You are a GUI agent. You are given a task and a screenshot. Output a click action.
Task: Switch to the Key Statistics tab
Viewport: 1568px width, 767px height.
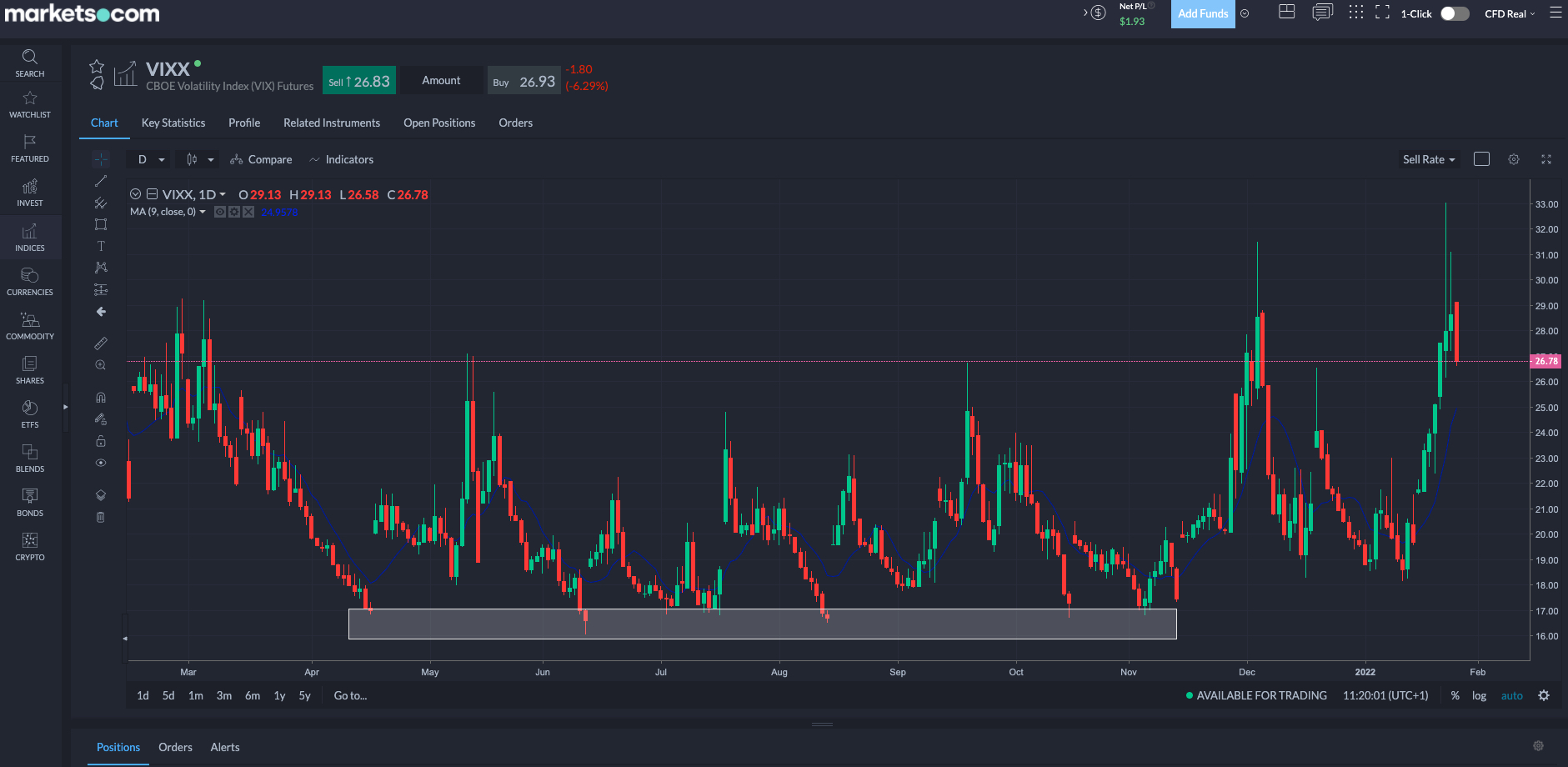173,123
